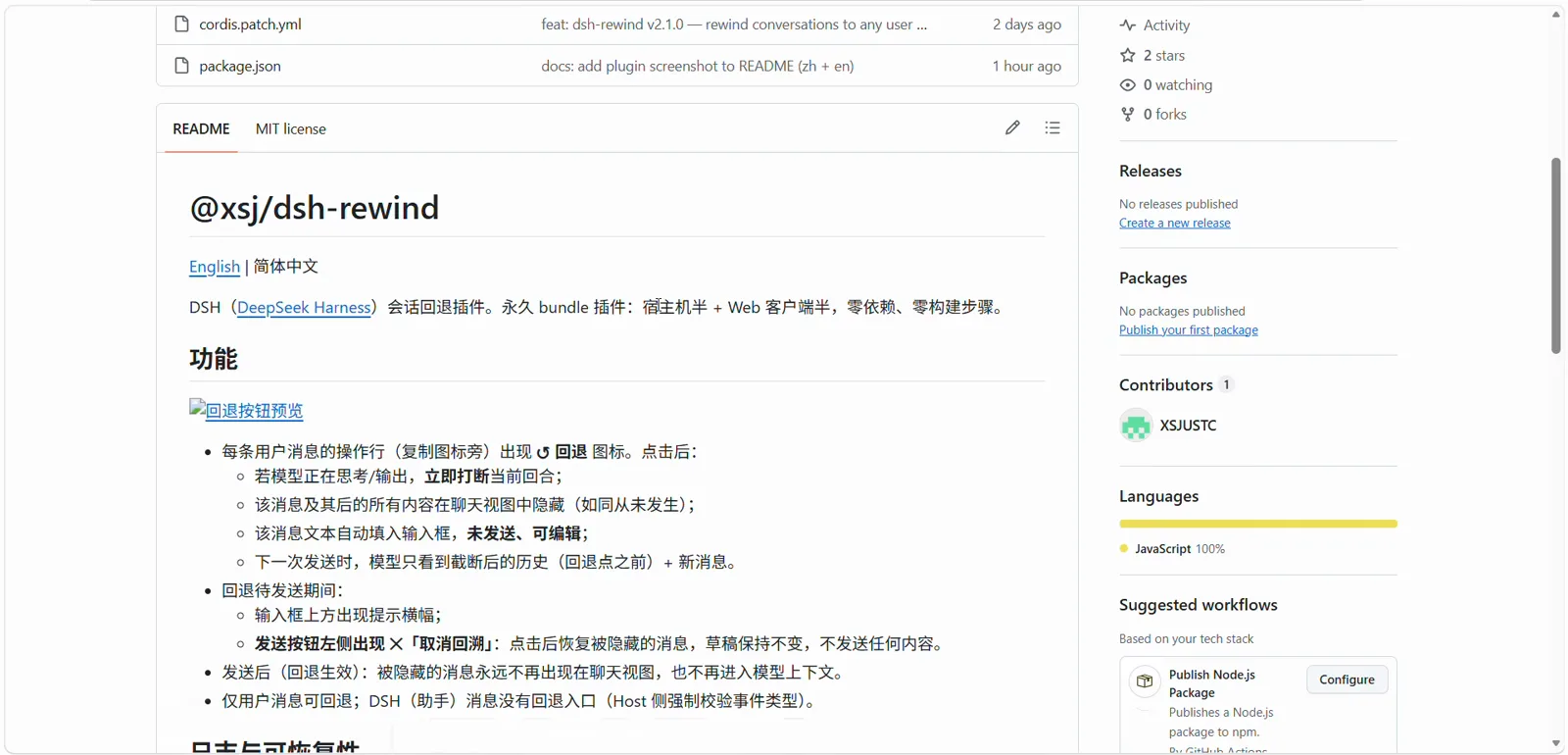Click the Publish Node.js Package workflow icon

1145,680
